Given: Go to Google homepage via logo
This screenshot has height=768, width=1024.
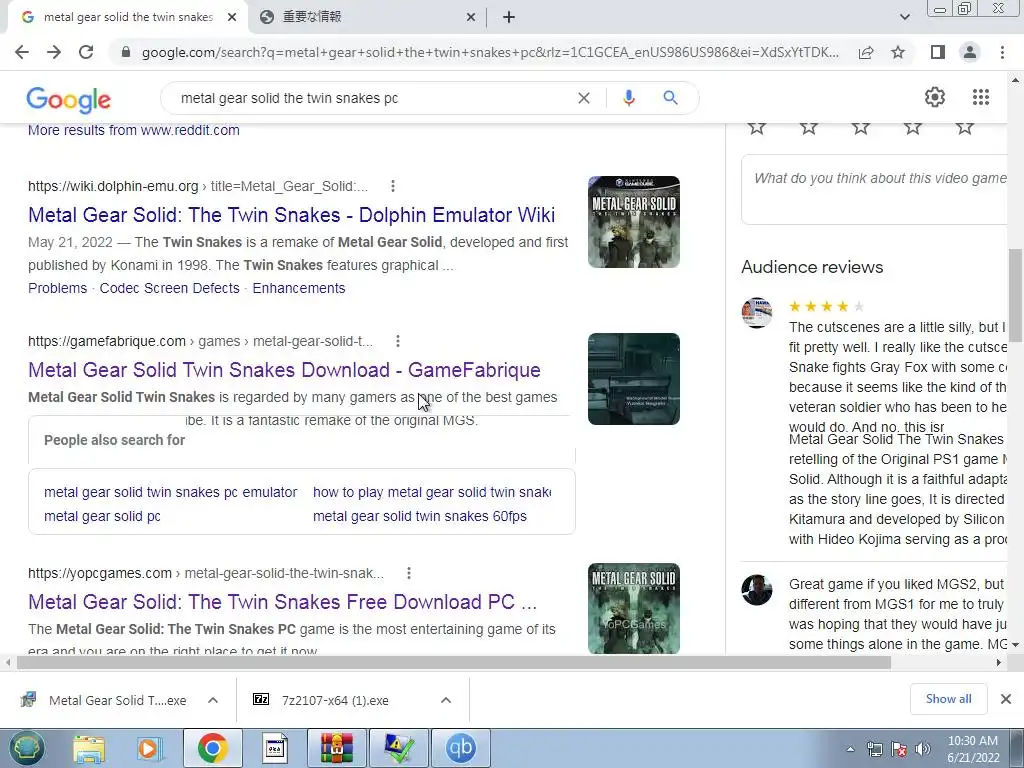Looking at the screenshot, I should (x=69, y=99).
